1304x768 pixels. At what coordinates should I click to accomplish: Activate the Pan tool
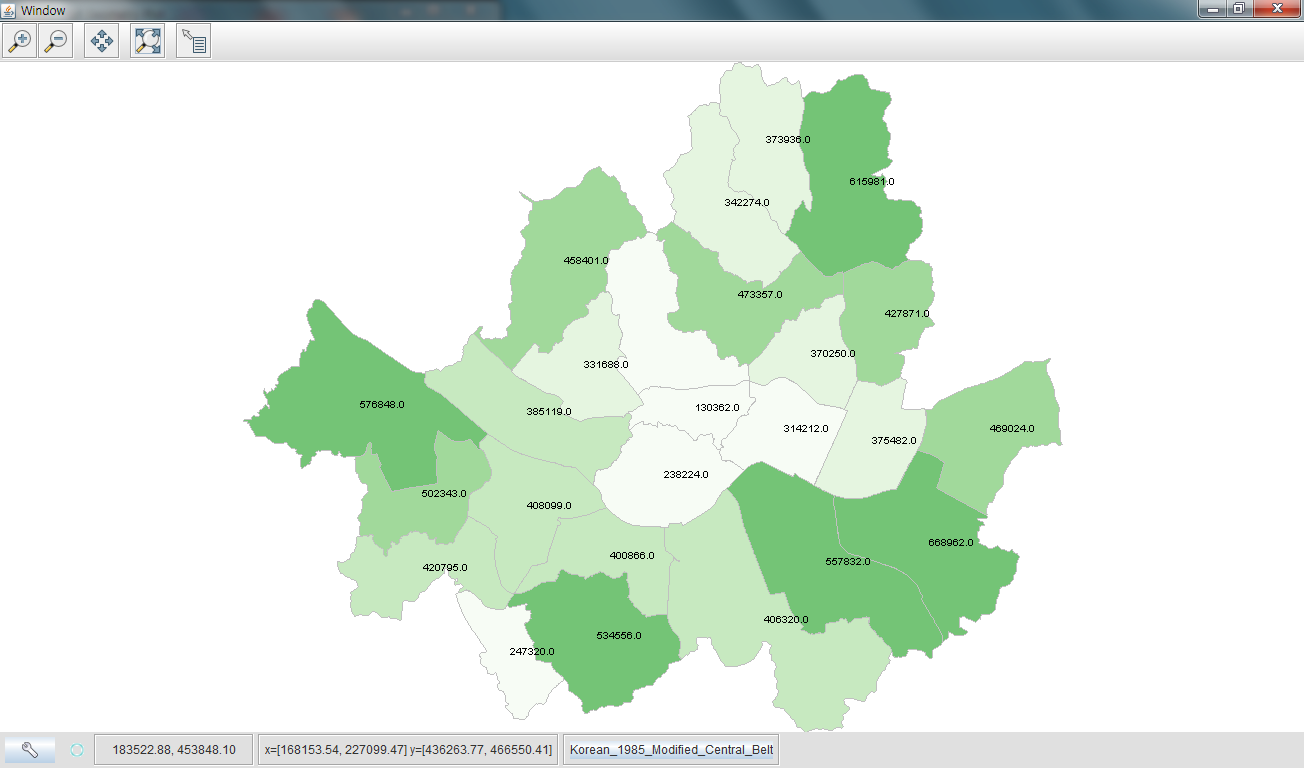pos(100,40)
